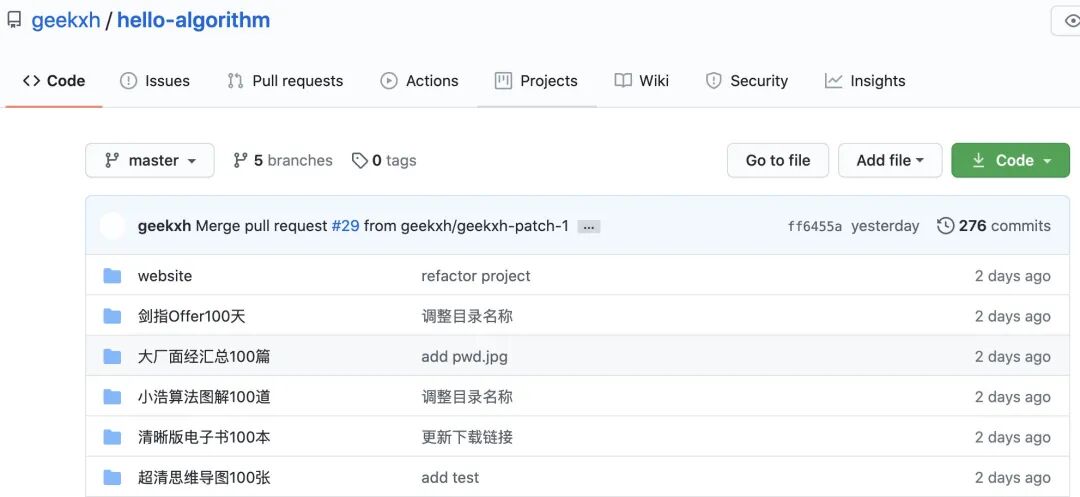Screen dimensions: 1080x497
Task: Click the folder icon for 超清思维导图100张
Action: (112, 477)
